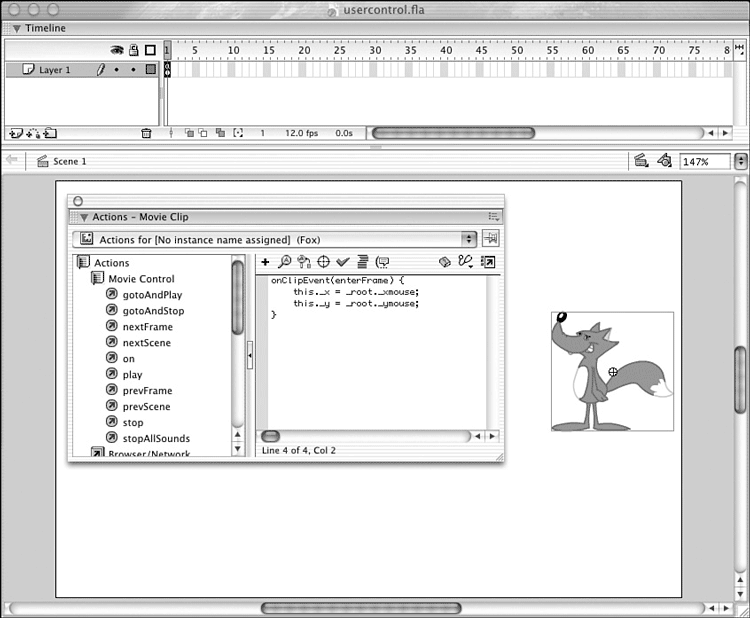Click the Delete Layer trash icon
750x618 pixels.
coord(146,133)
